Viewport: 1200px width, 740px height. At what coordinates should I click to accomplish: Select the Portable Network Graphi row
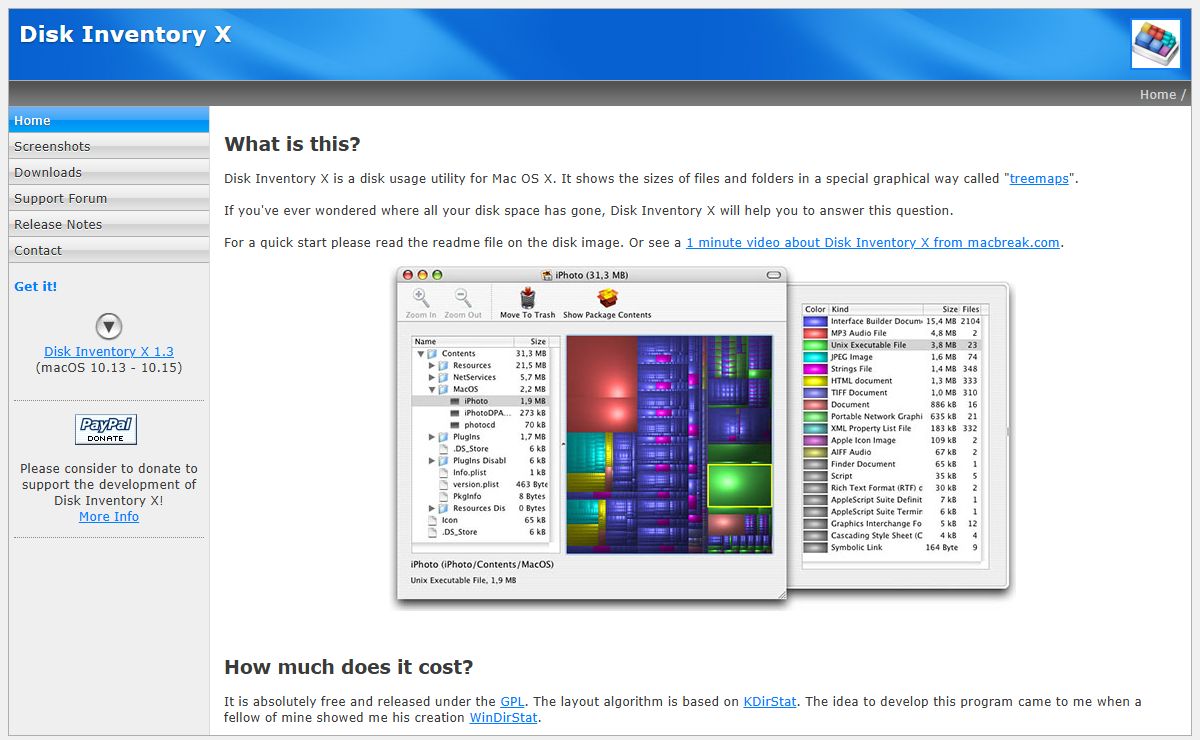[x=892, y=416]
